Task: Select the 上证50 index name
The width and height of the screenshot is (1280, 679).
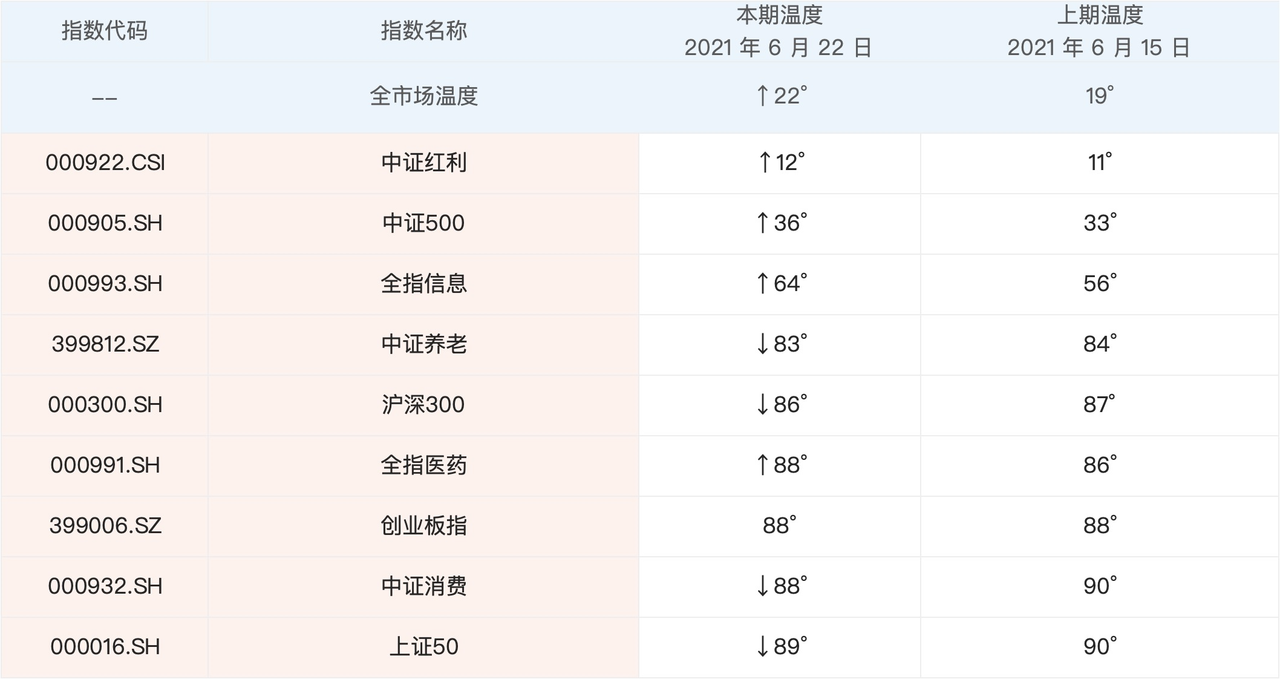Action: click(x=423, y=647)
